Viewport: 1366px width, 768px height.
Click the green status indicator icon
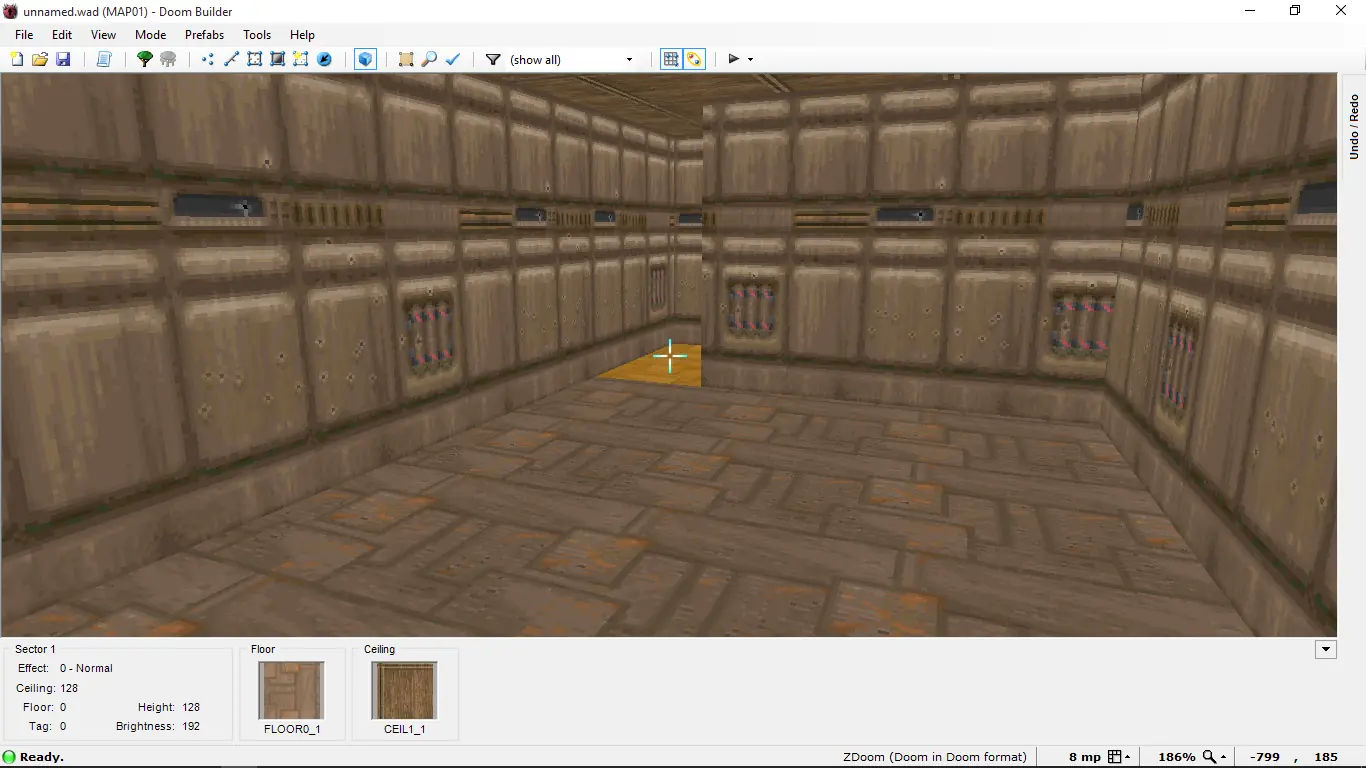tap(9, 757)
